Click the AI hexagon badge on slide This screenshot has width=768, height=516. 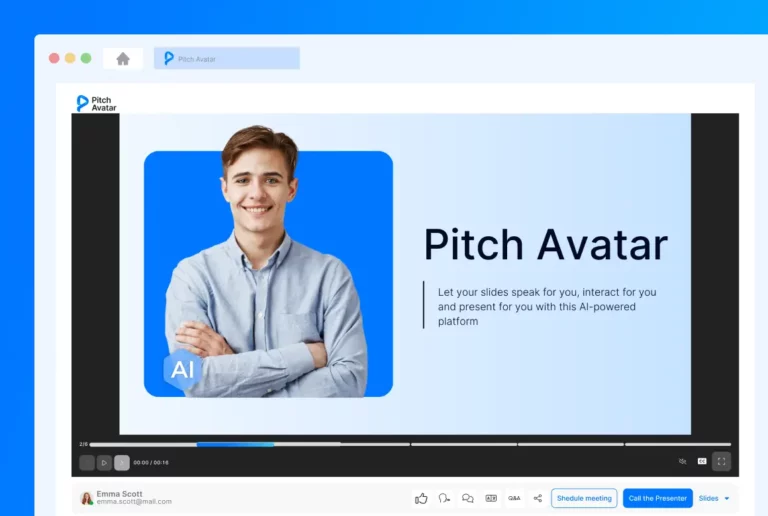point(182,370)
